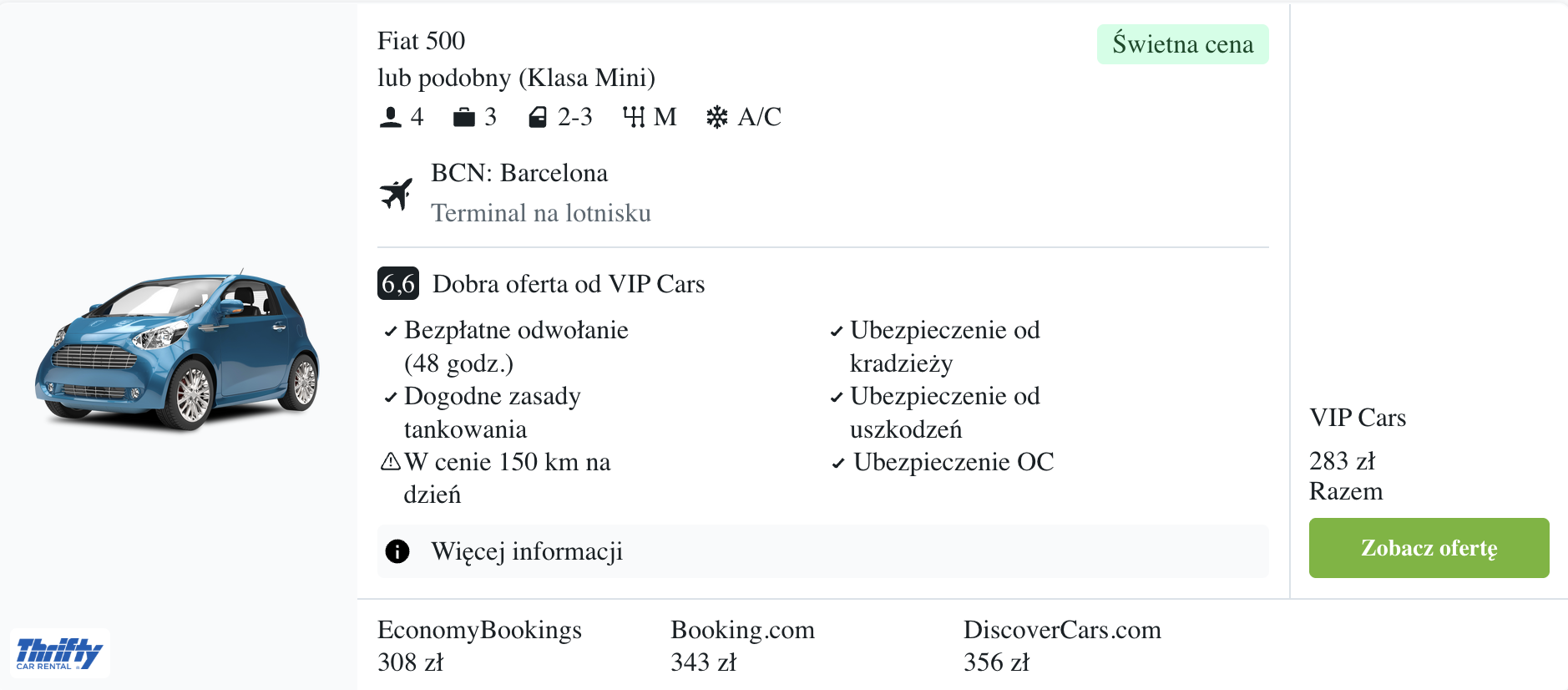Viewport: 1568px width, 690px height.
Task: Open the Booking.com 343 zł offer
Action: coord(742,645)
